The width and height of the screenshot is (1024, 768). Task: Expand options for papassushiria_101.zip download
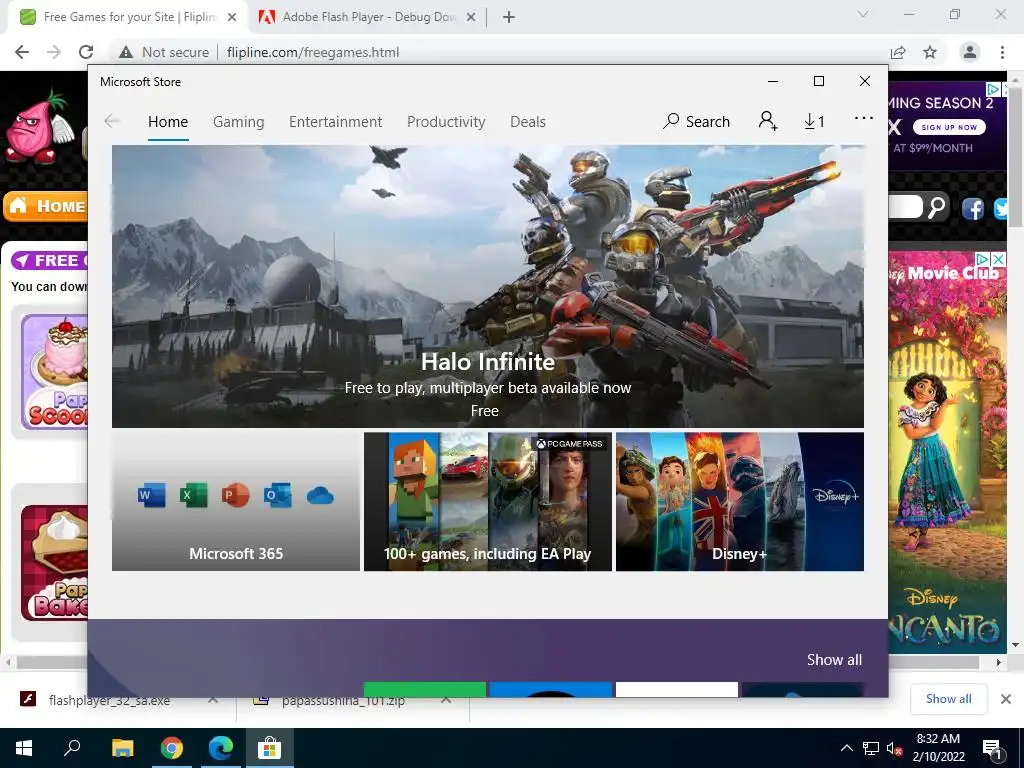coord(445,699)
